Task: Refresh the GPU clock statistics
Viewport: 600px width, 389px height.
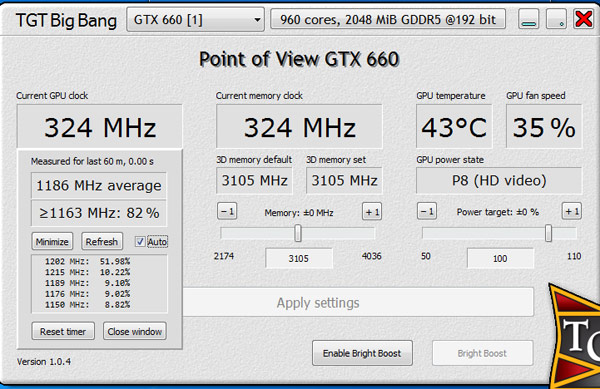Action: tap(102, 242)
